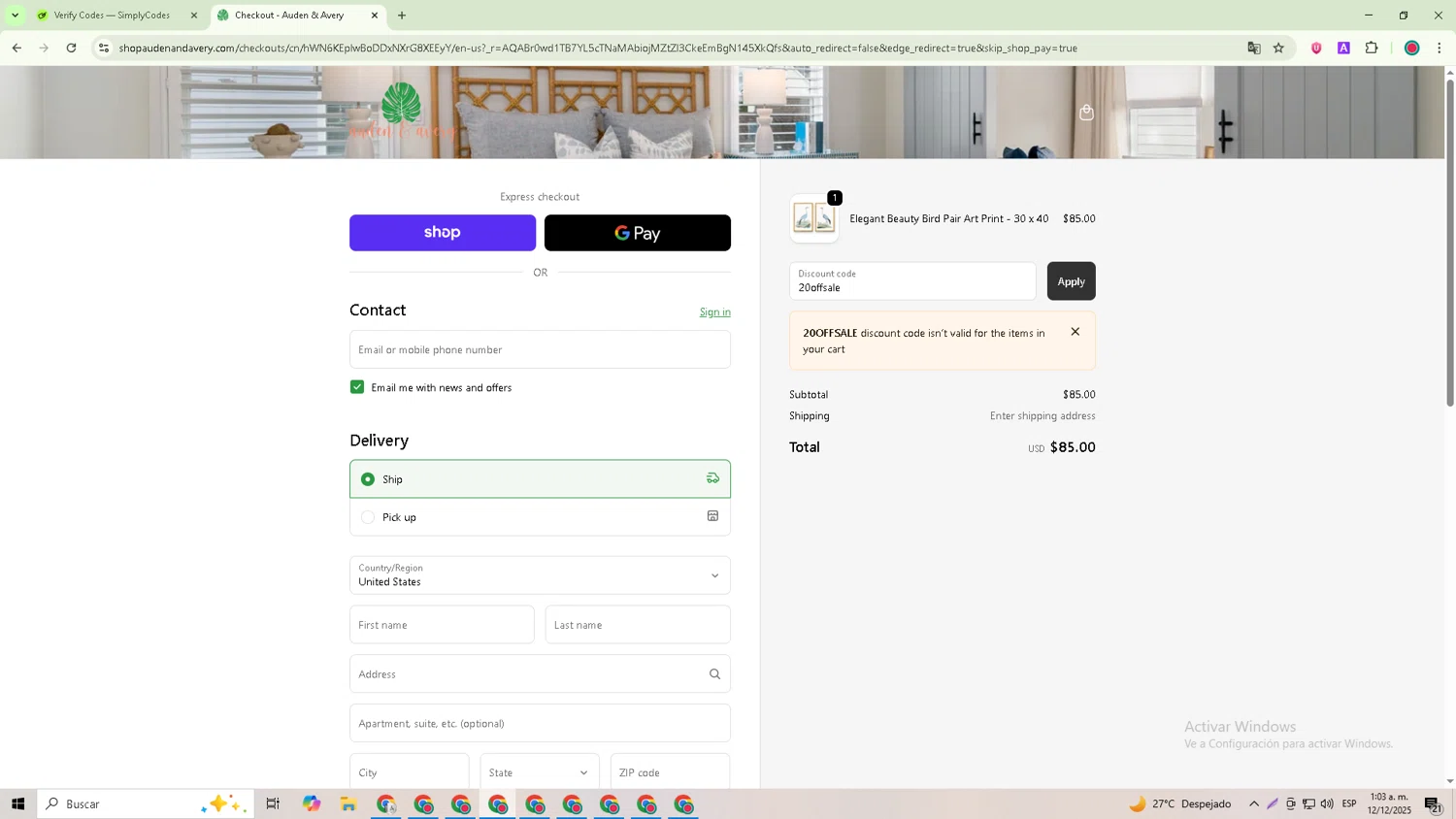Open the weather widget showing 27°C
The image size is (1456, 819).
click(1180, 803)
